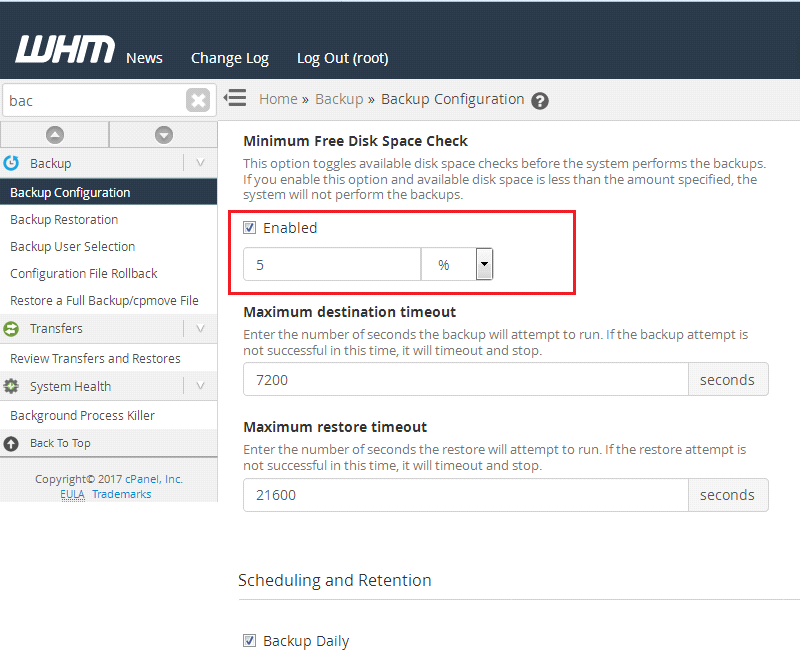Click the sidebar scroll up arrow
The width and height of the screenshot is (800, 661).
point(55,135)
